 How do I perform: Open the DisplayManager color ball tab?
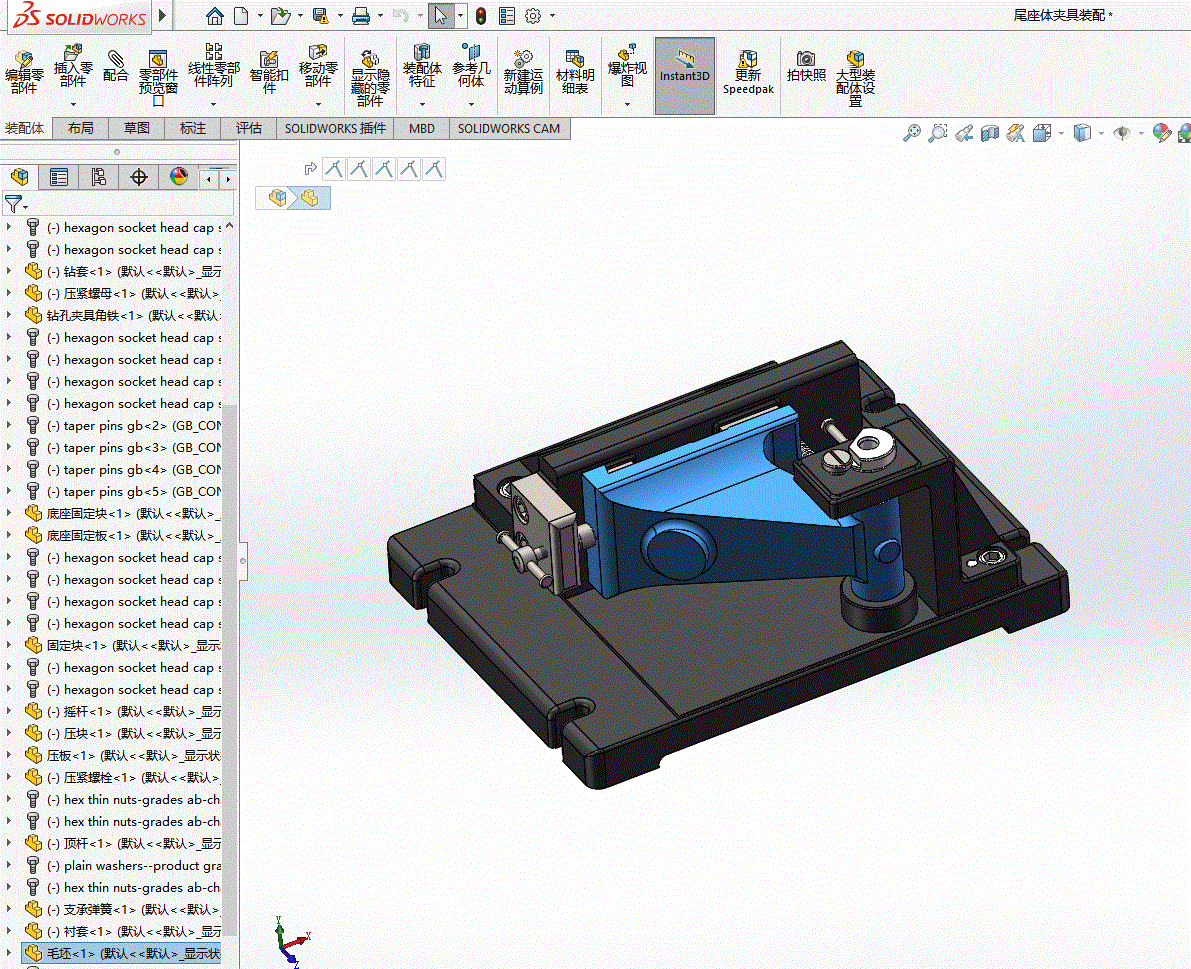(x=179, y=177)
